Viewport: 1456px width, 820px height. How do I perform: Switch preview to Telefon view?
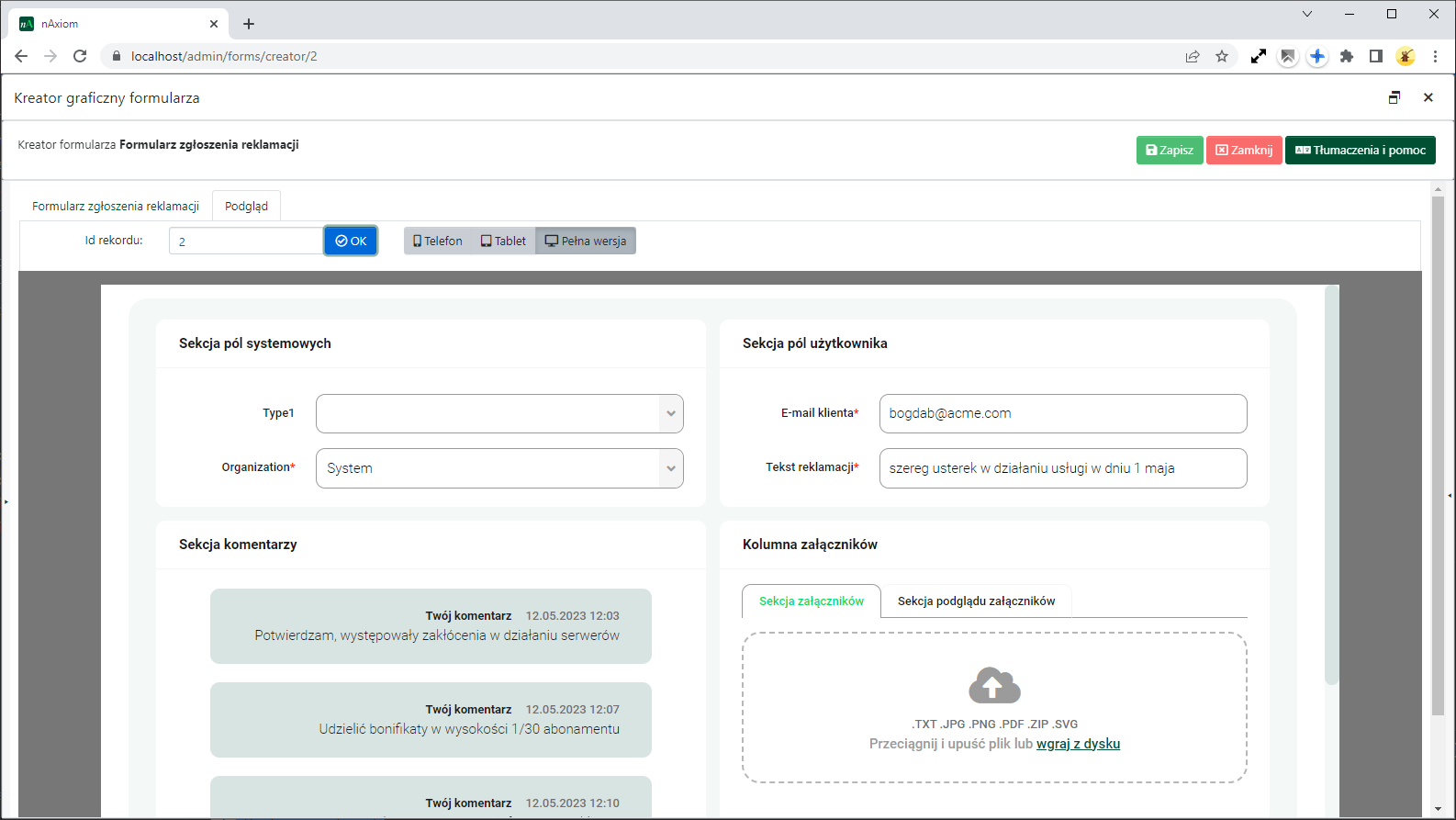[438, 241]
